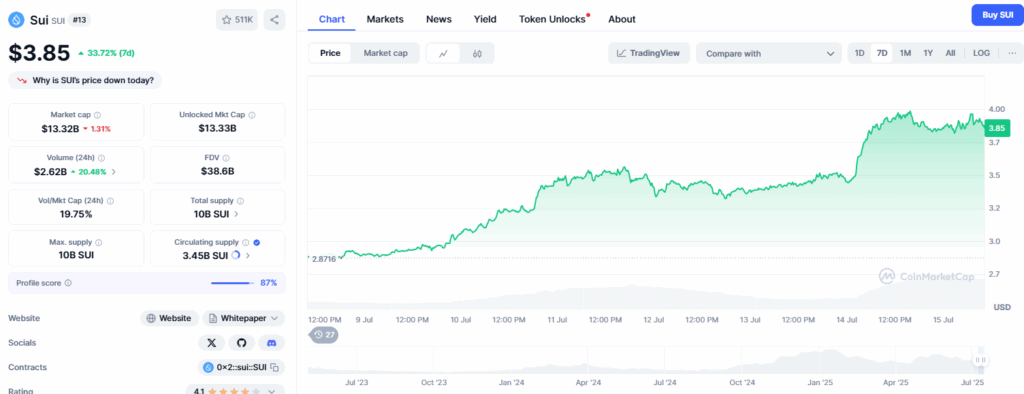Image resolution: width=1024 pixels, height=394 pixels.
Task: Click the $38.6B FDV value
Action: [x=217, y=171]
